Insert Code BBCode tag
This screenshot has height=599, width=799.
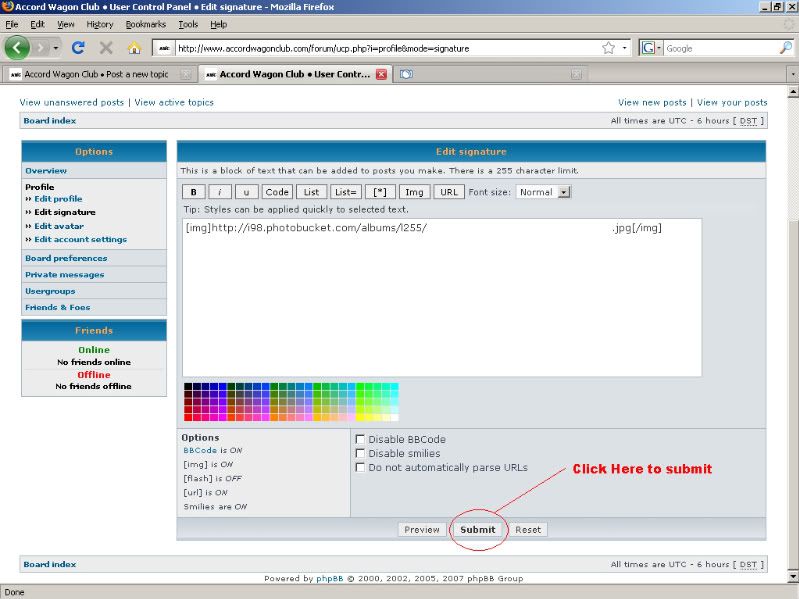[x=277, y=192]
